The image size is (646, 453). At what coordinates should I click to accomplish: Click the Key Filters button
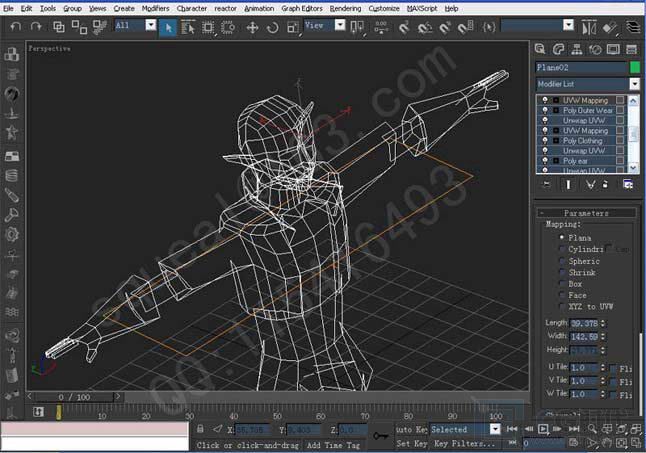(x=465, y=444)
